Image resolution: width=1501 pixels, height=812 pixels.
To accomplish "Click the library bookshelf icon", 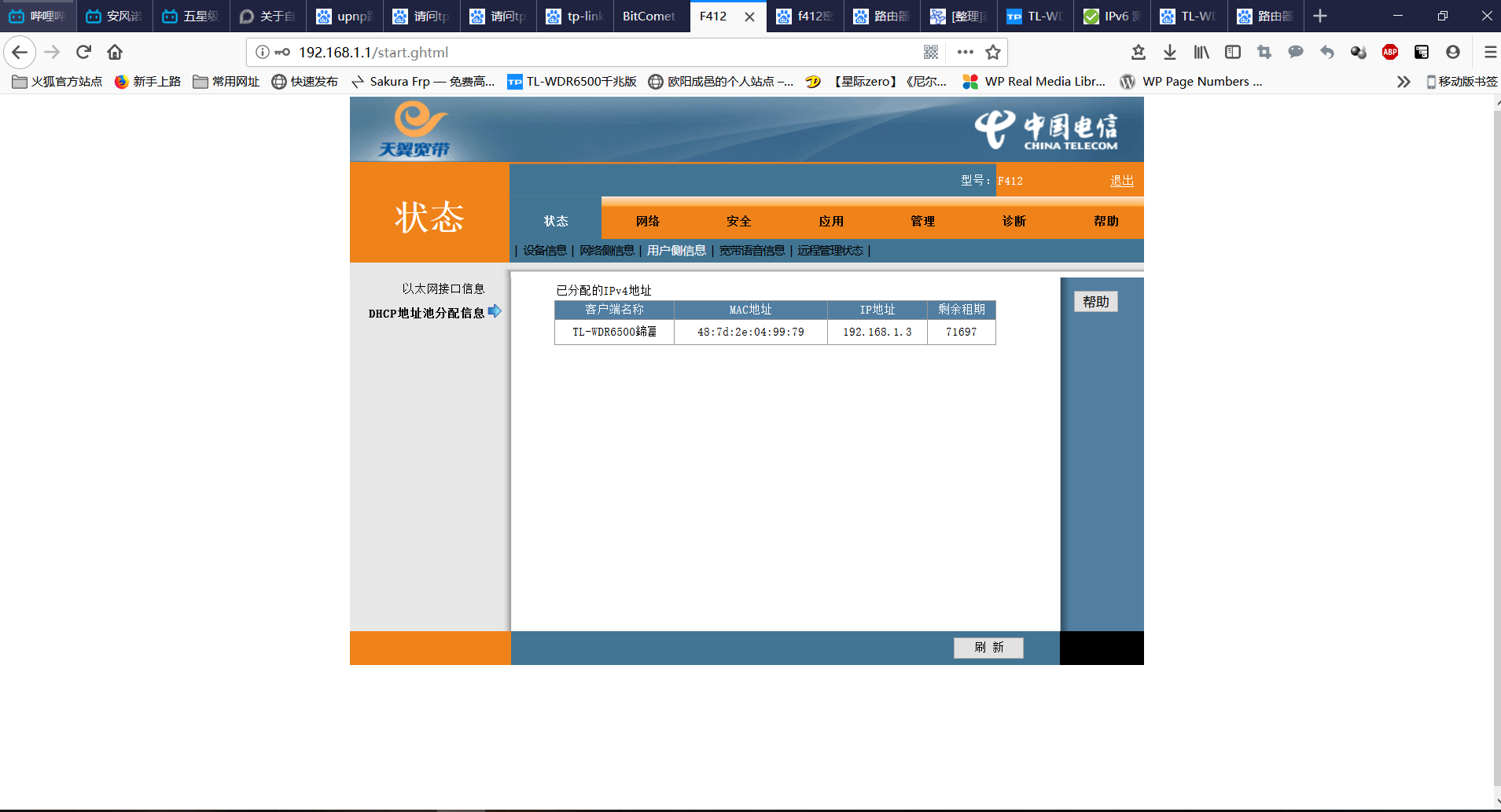I will click(x=1201, y=52).
